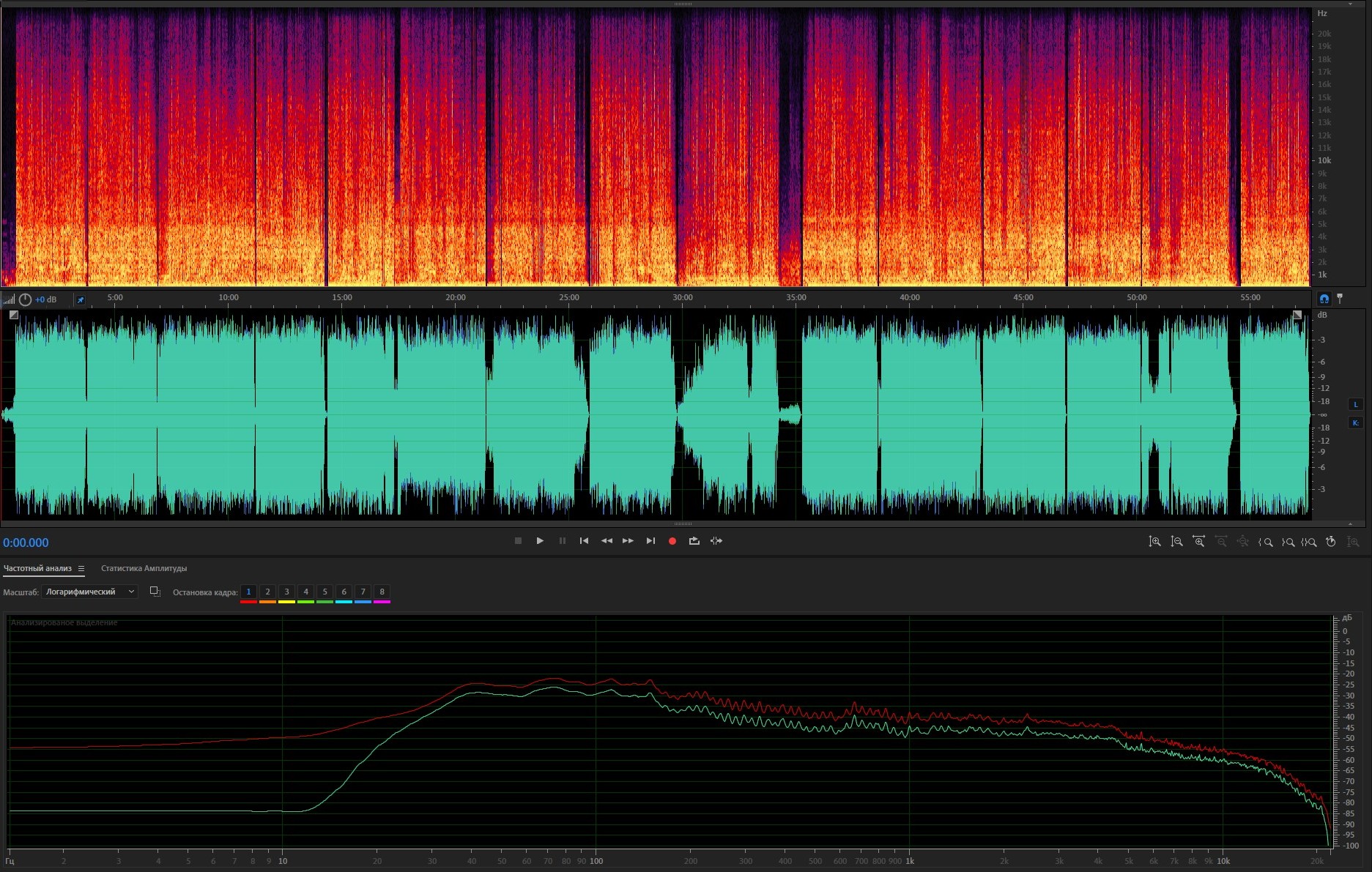Toggle left channel L enable button
Image resolution: width=1372 pixels, height=872 pixels.
pyautogui.click(x=1355, y=404)
